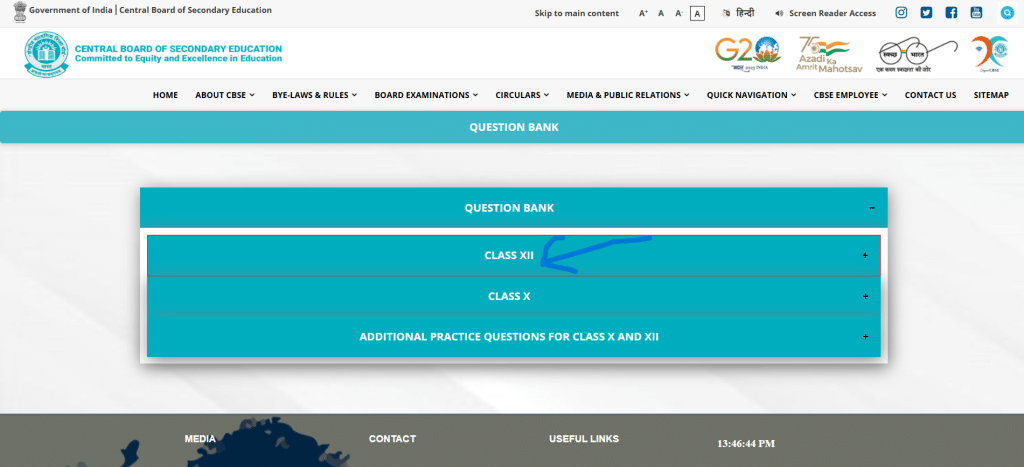The image size is (1024, 467).
Task: Open the Swachh Bharat spectacles logo
Action: pyautogui.click(x=917, y=55)
